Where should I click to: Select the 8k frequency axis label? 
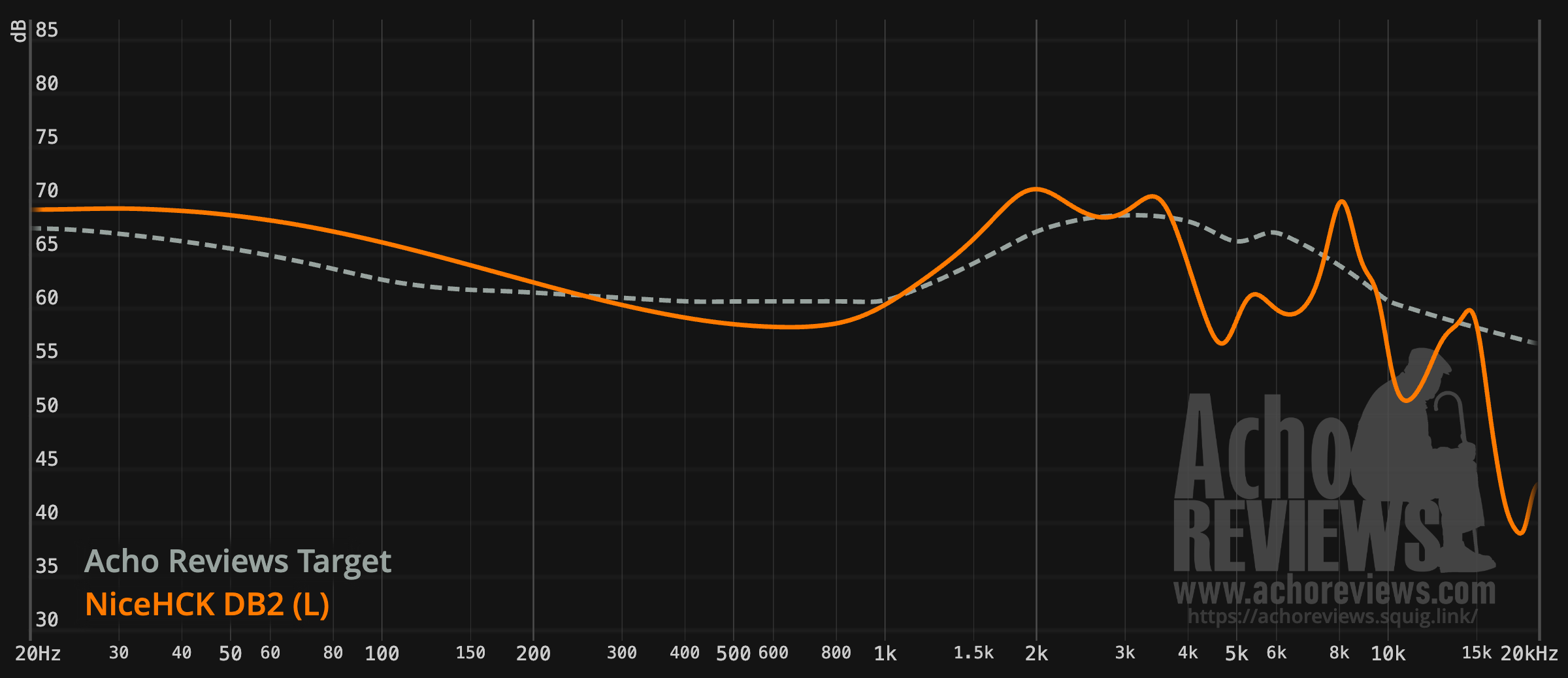[x=1339, y=653]
